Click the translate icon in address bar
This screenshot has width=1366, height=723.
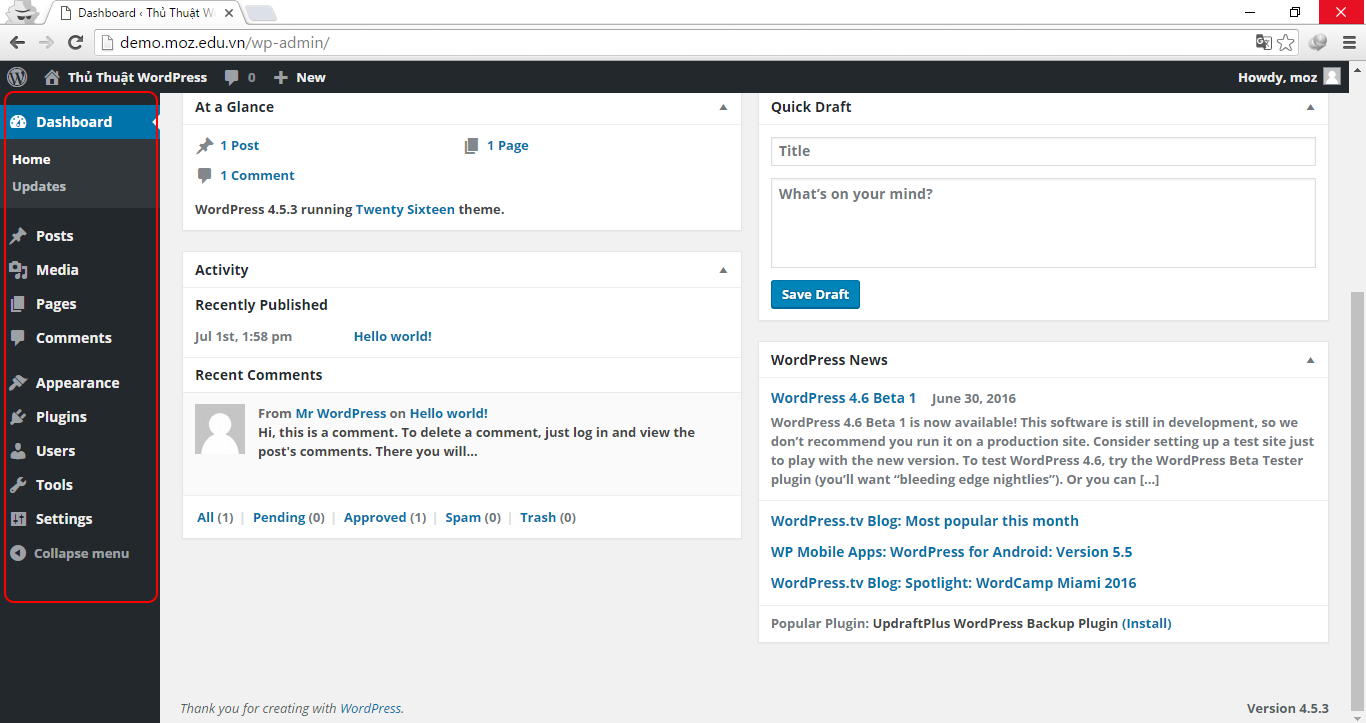(1264, 42)
